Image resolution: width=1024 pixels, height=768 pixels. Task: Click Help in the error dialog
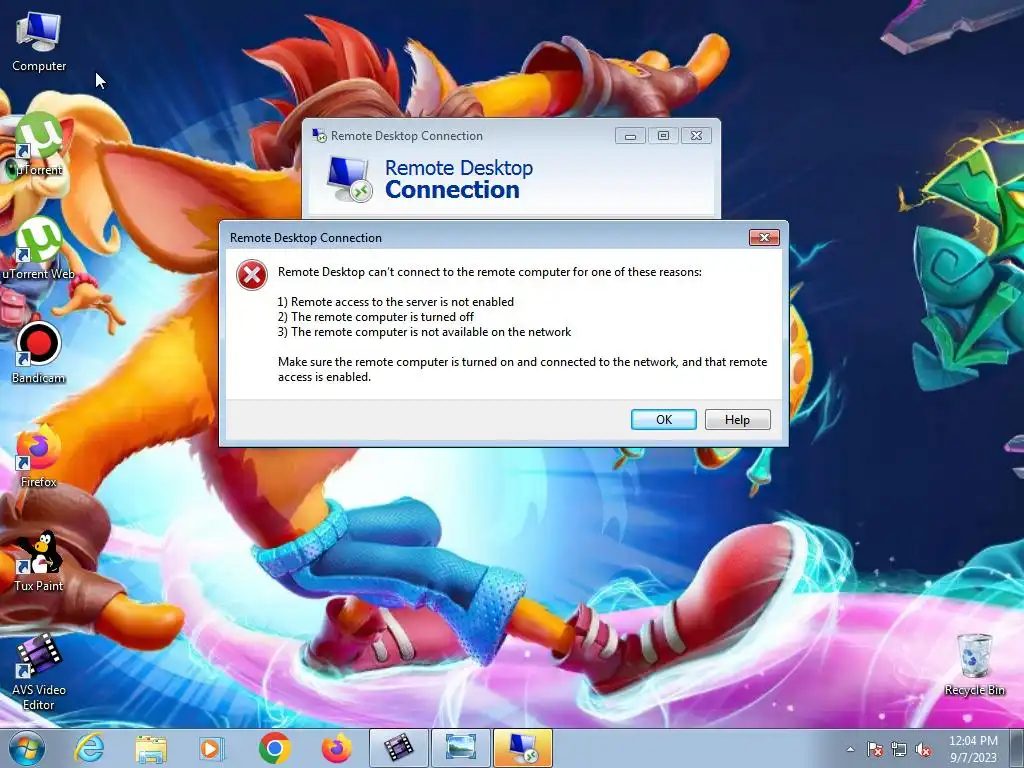[737, 419]
